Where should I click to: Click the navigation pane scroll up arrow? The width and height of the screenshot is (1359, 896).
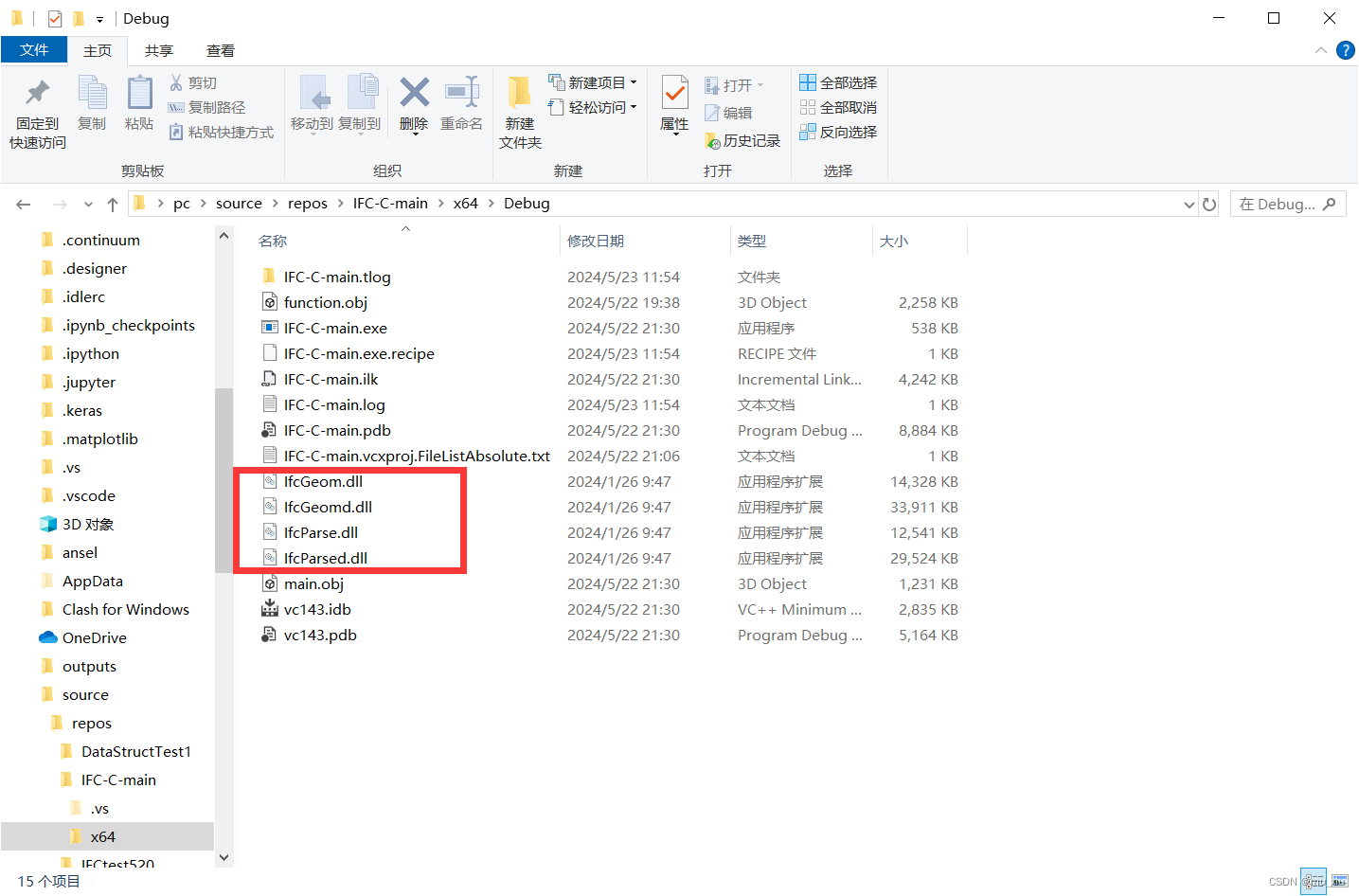pos(224,236)
